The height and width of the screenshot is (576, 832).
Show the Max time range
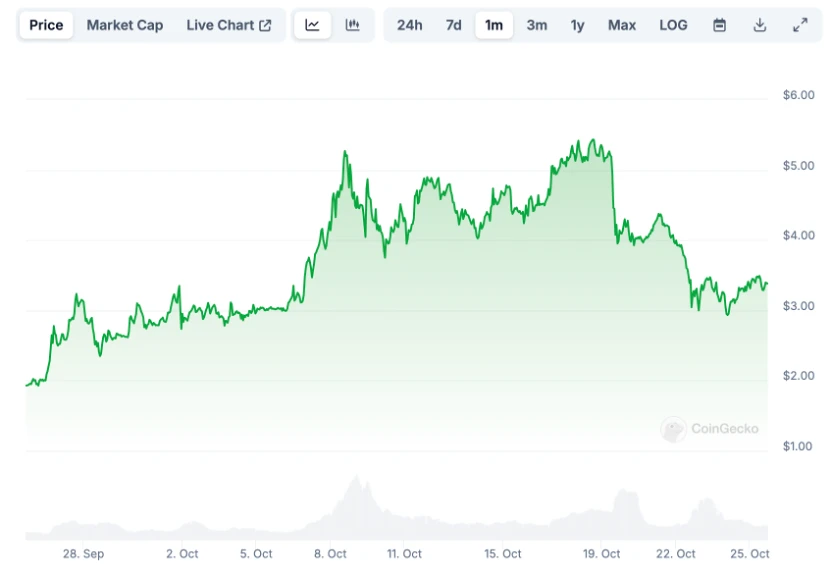[x=622, y=25]
